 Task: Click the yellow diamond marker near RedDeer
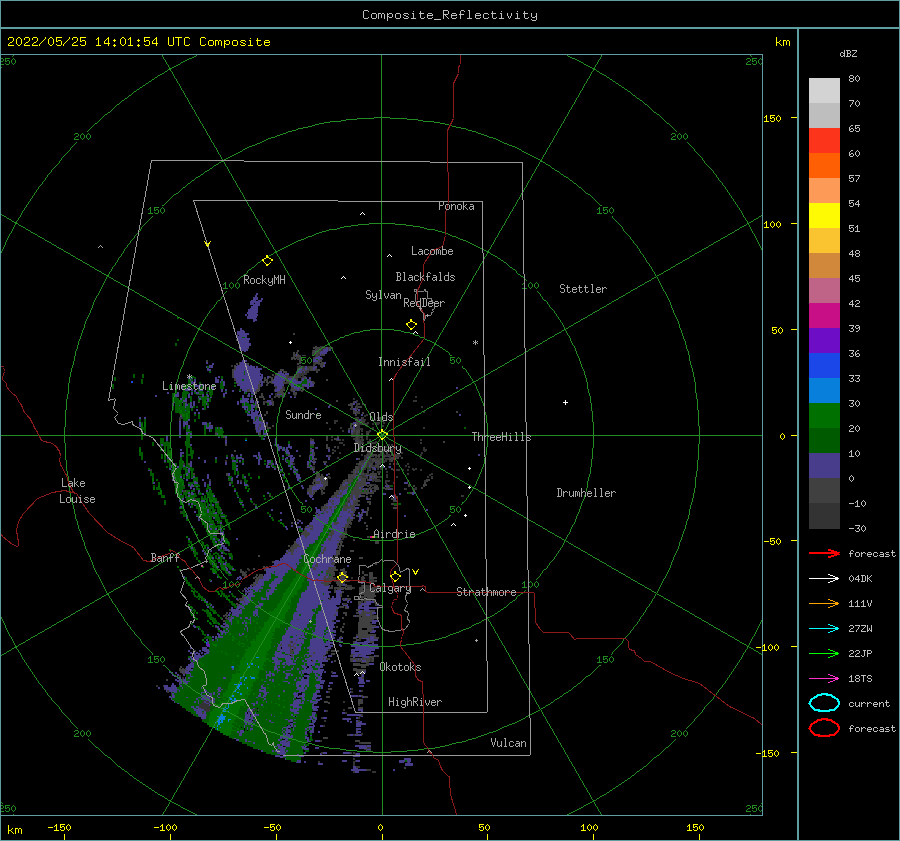[412, 325]
